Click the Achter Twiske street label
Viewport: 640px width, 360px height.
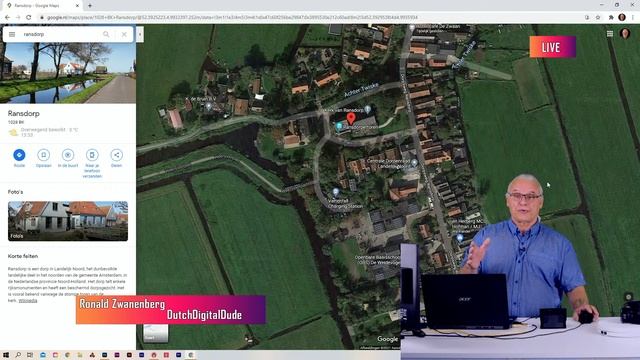(x=361, y=90)
